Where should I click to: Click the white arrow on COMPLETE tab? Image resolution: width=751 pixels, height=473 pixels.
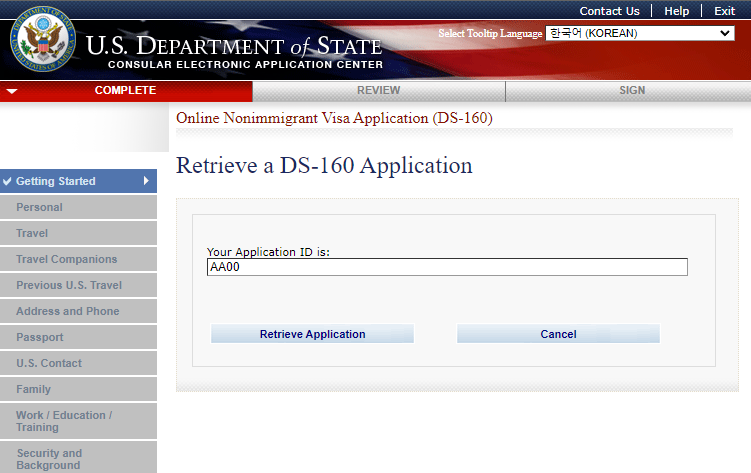(12, 91)
